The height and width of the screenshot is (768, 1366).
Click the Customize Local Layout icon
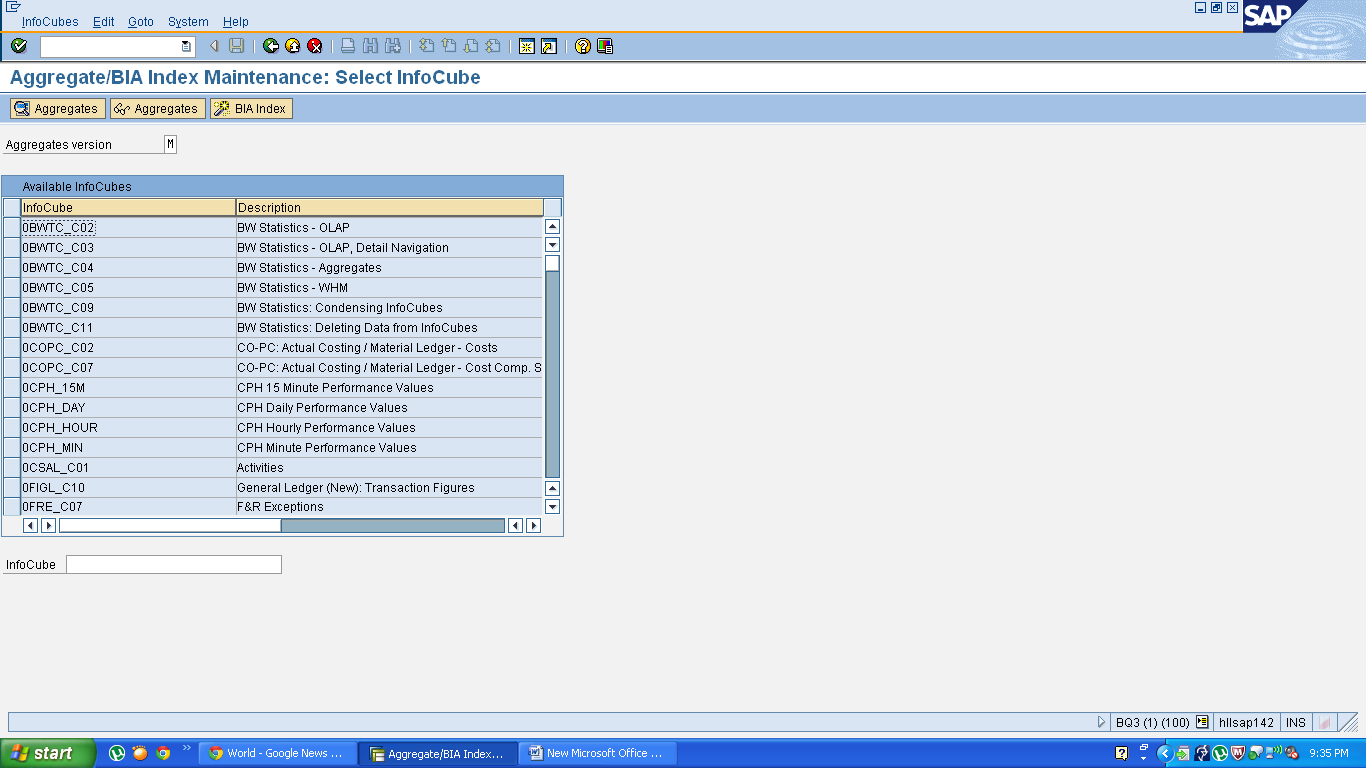pos(605,46)
